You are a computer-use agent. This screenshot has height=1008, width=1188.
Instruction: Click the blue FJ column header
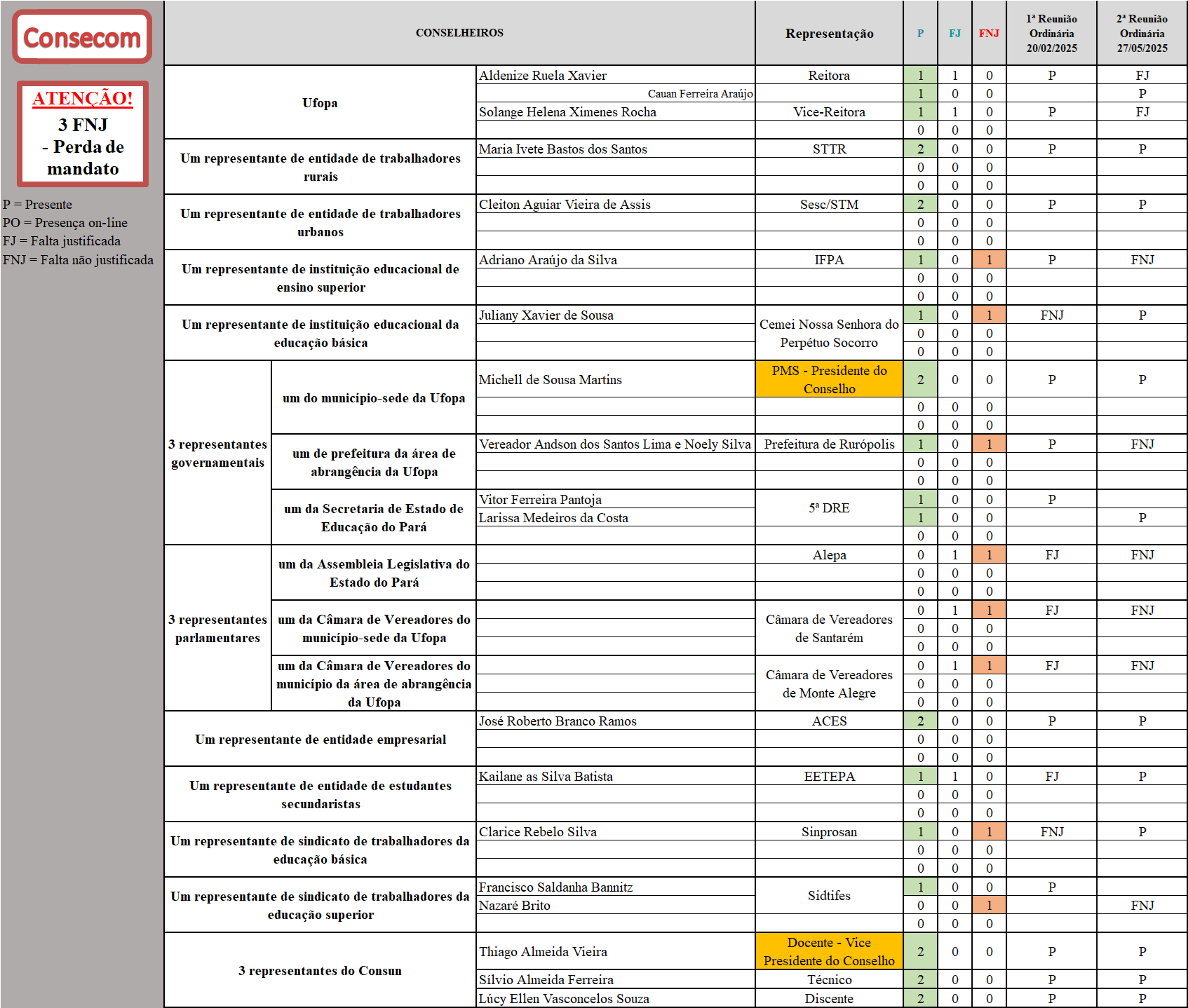[954, 32]
